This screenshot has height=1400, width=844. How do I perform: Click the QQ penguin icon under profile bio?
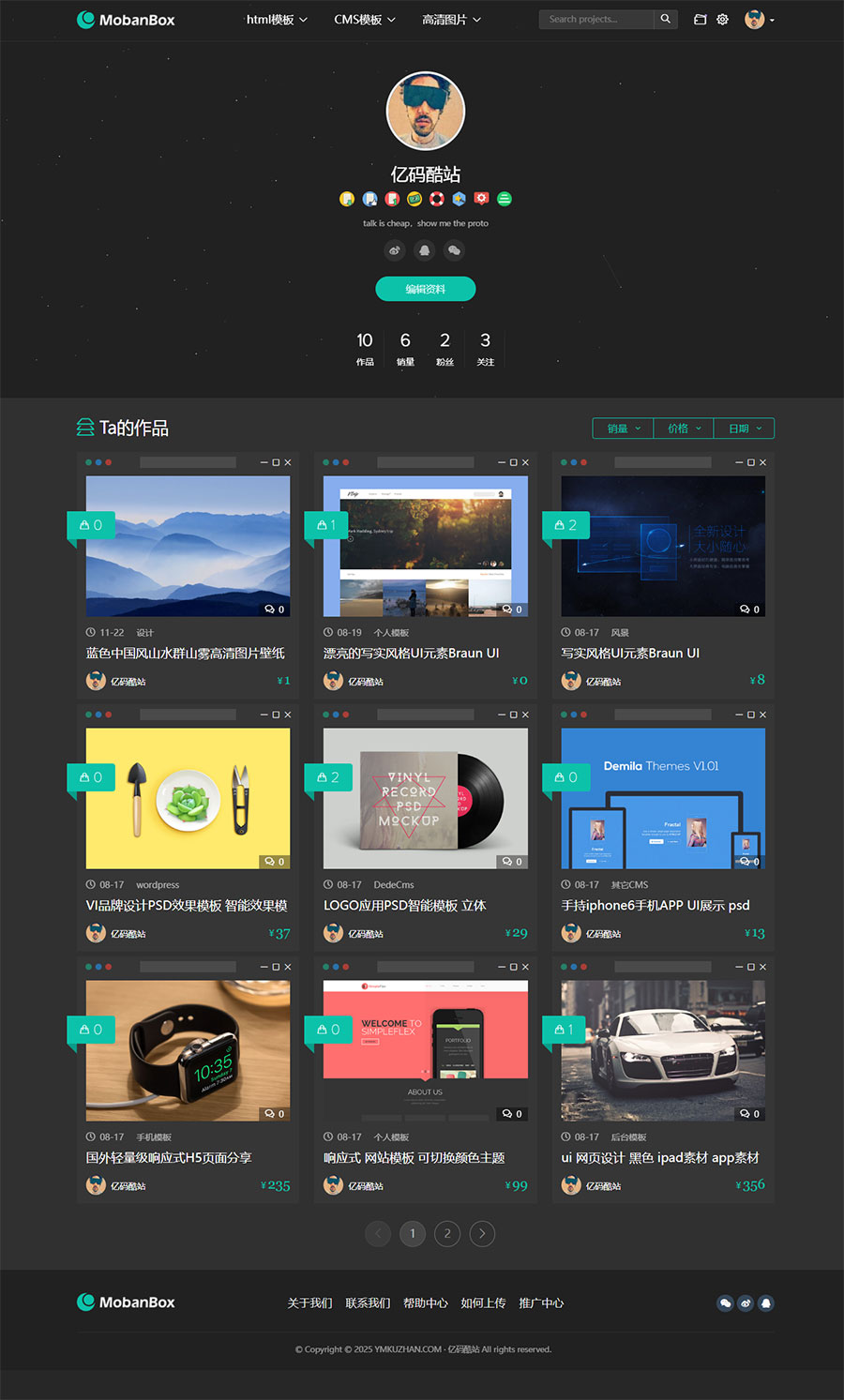coord(425,250)
